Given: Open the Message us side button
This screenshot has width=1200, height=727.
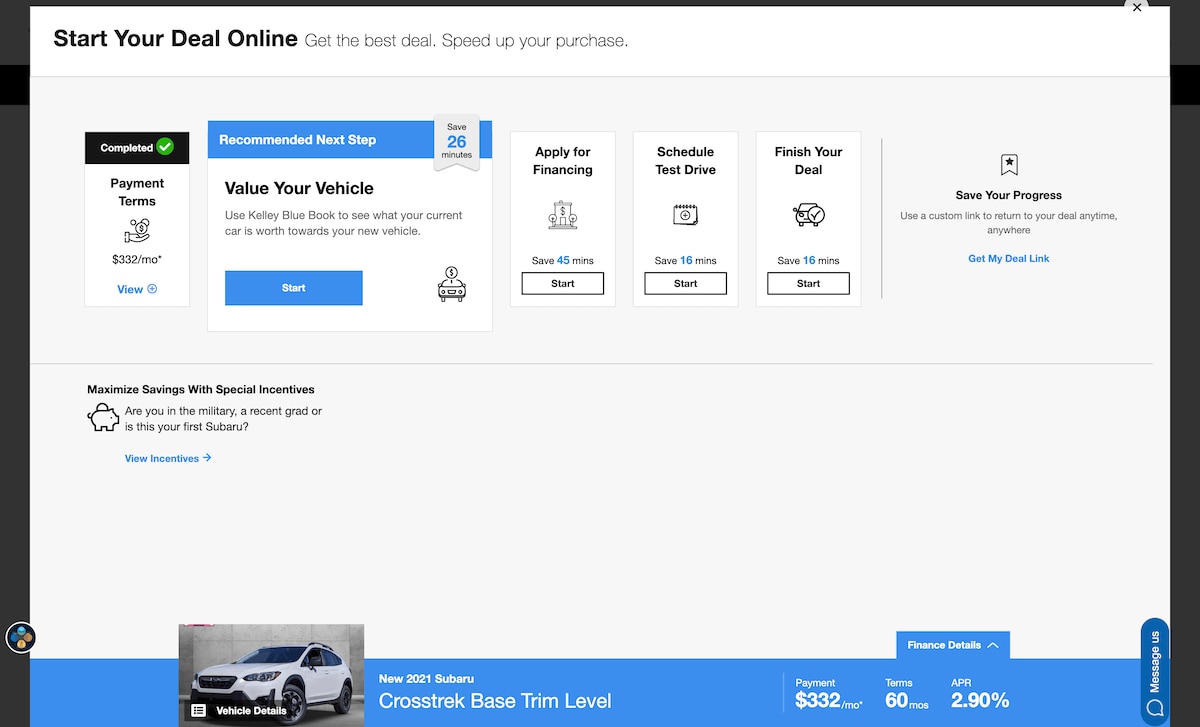Looking at the screenshot, I should 1155,672.
